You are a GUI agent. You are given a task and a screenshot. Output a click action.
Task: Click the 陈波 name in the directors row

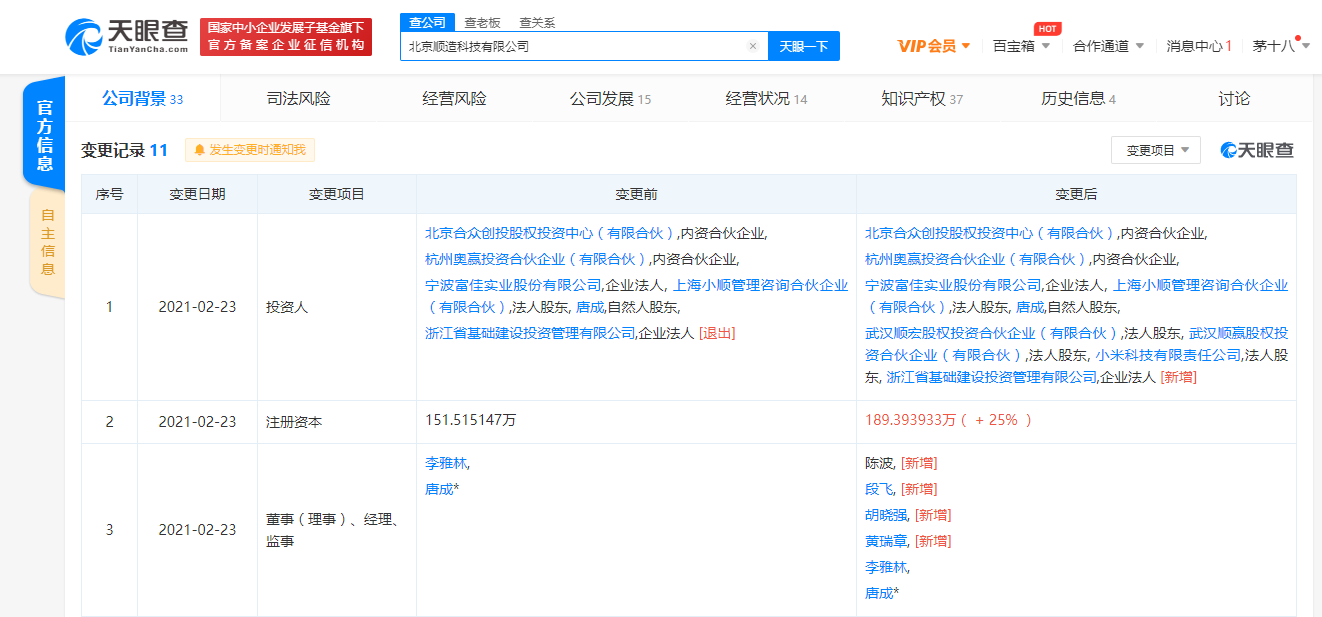tap(878, 463)
